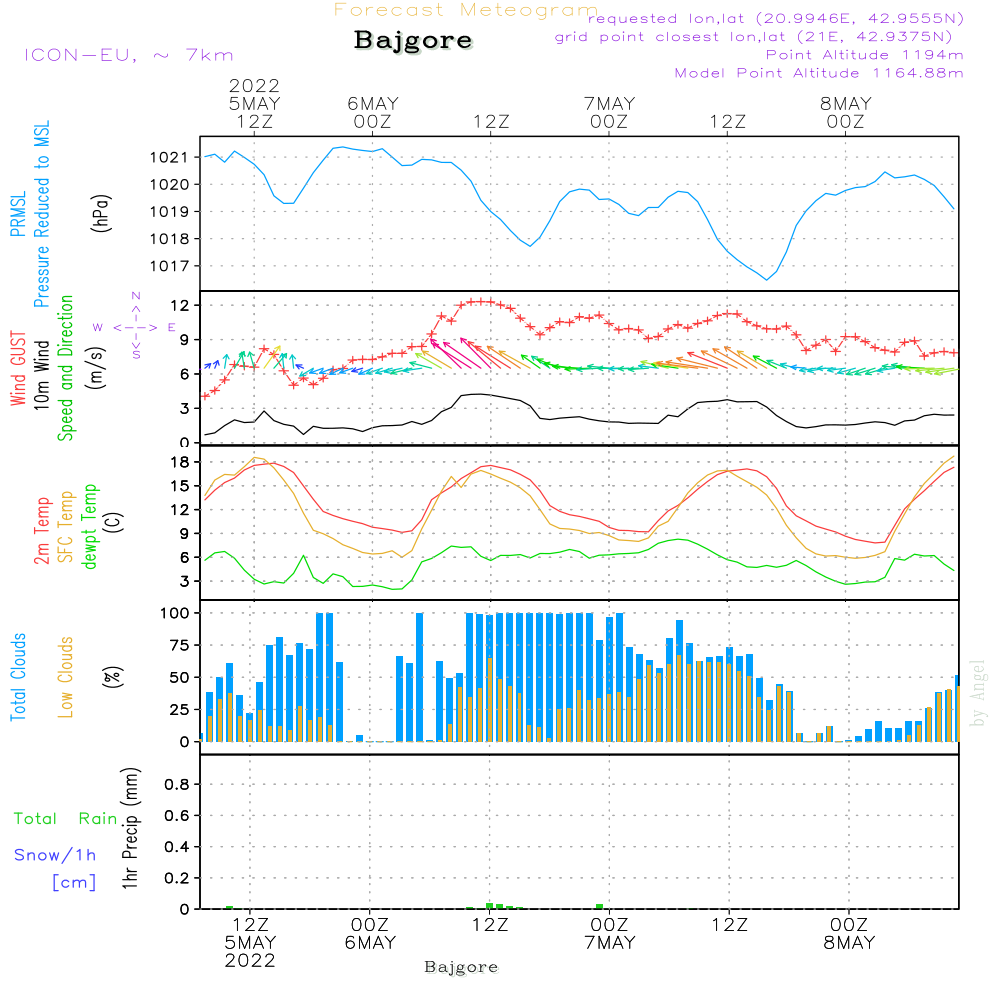The width and height of the screenshot is (1000, 1000).
Task: Click the dewpt Temp axis label
Action: click(x=89, y=526)
